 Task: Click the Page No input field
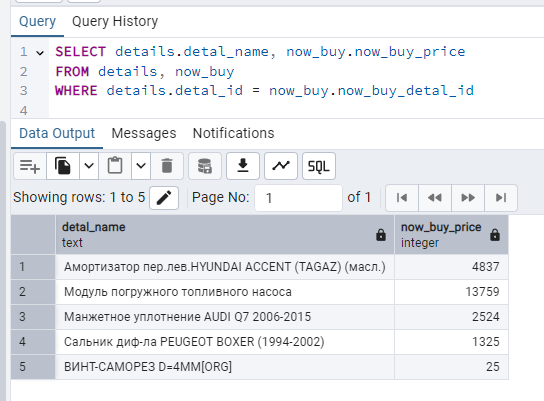pyautogui.click(x=298, y=198)
